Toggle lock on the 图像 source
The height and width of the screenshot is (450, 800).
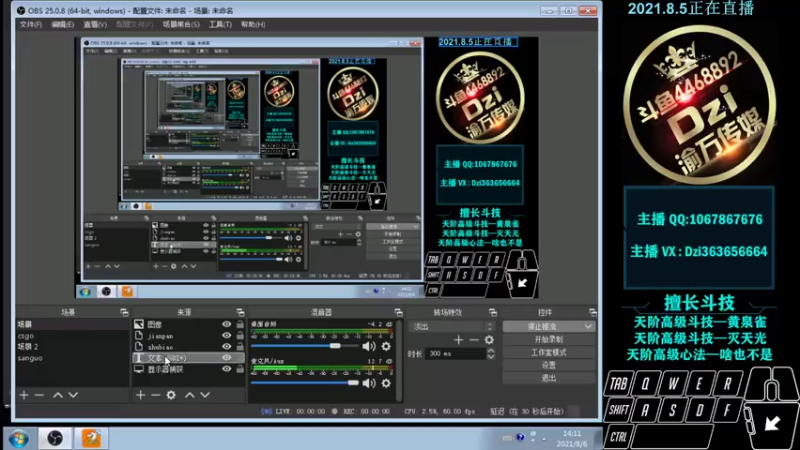[240, 324]
